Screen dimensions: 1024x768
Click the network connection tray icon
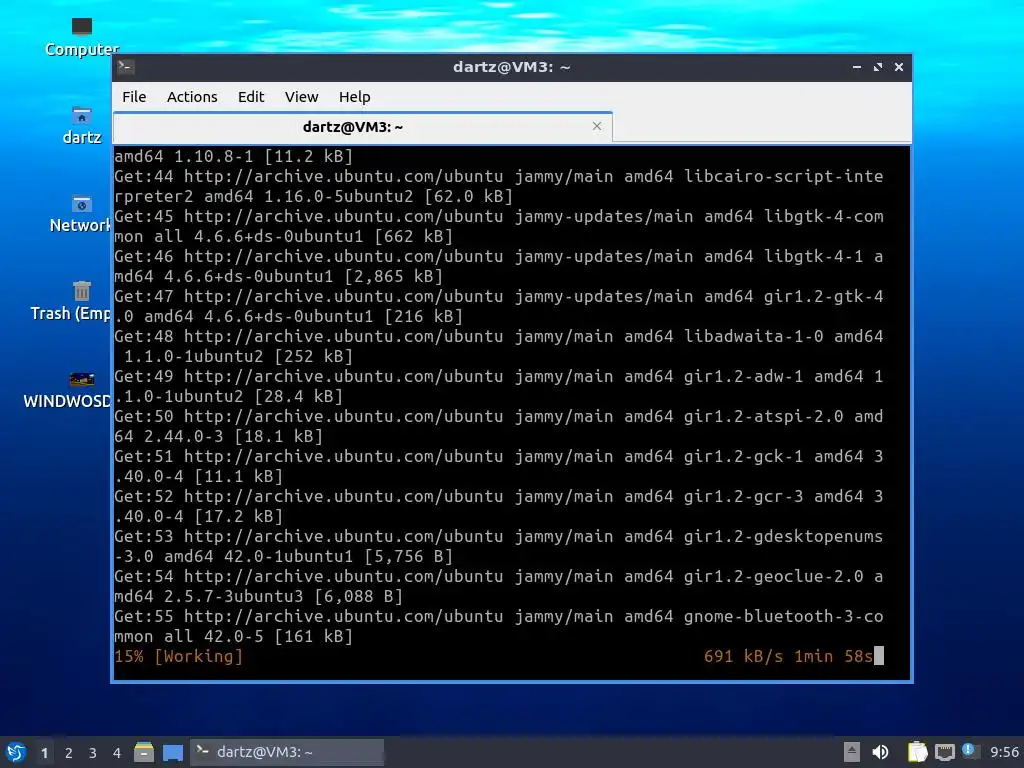(x=944, y=752)
